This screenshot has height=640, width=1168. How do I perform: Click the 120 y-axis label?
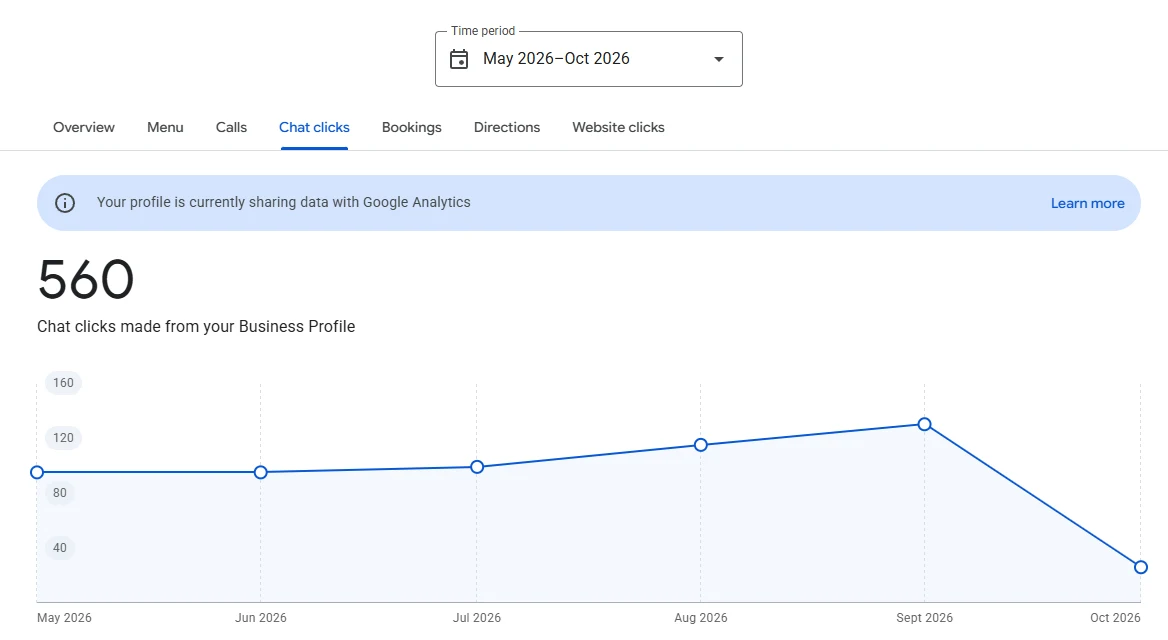click(x=63, y=438)
